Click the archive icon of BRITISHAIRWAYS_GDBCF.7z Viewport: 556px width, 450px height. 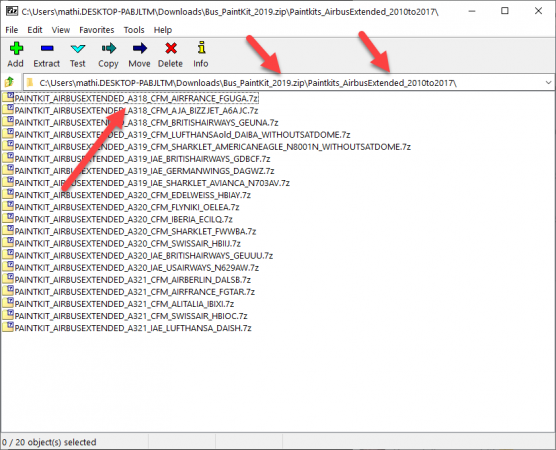click(8, 158)
